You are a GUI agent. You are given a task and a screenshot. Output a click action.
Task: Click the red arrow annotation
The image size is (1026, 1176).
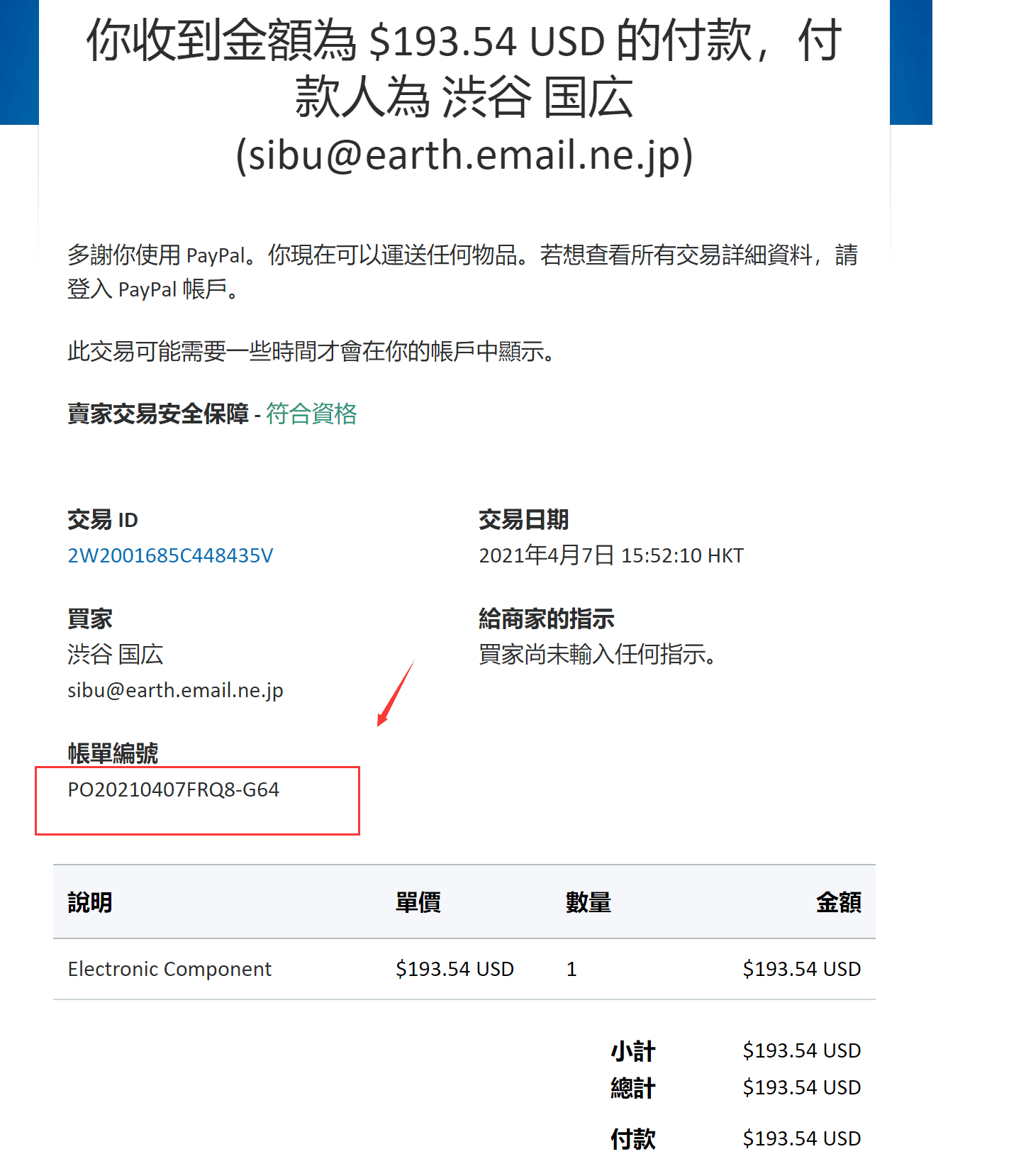tap(396, 693)
